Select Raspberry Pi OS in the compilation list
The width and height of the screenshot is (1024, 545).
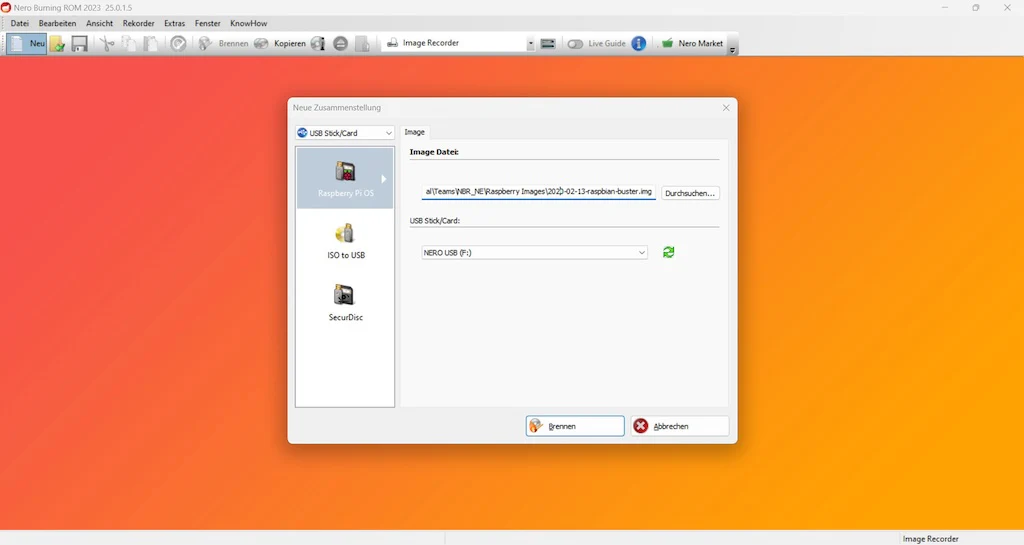345,178
